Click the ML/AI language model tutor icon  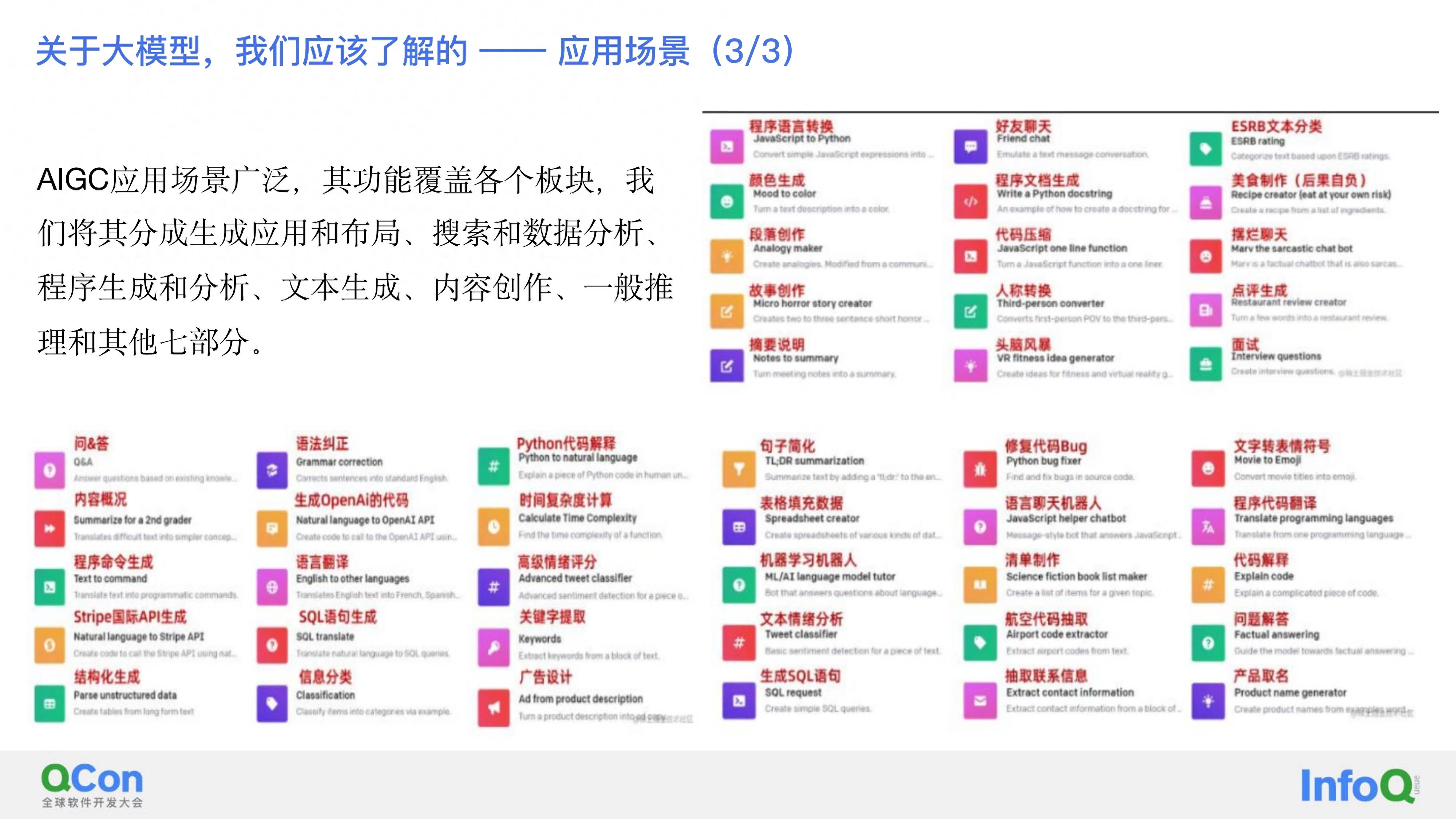(739, 585)
